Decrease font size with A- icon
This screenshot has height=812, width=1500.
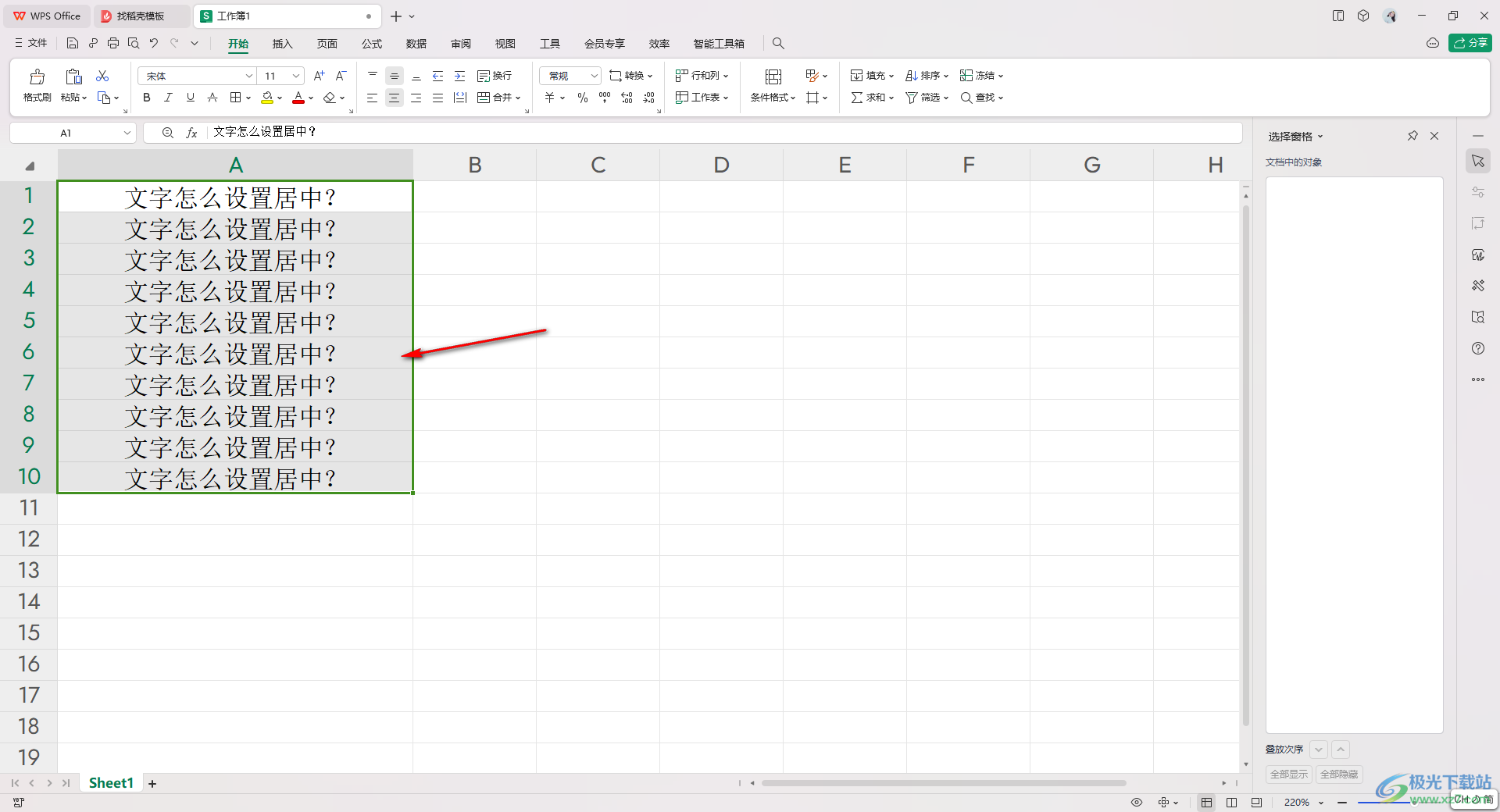(x=341, y=76)
